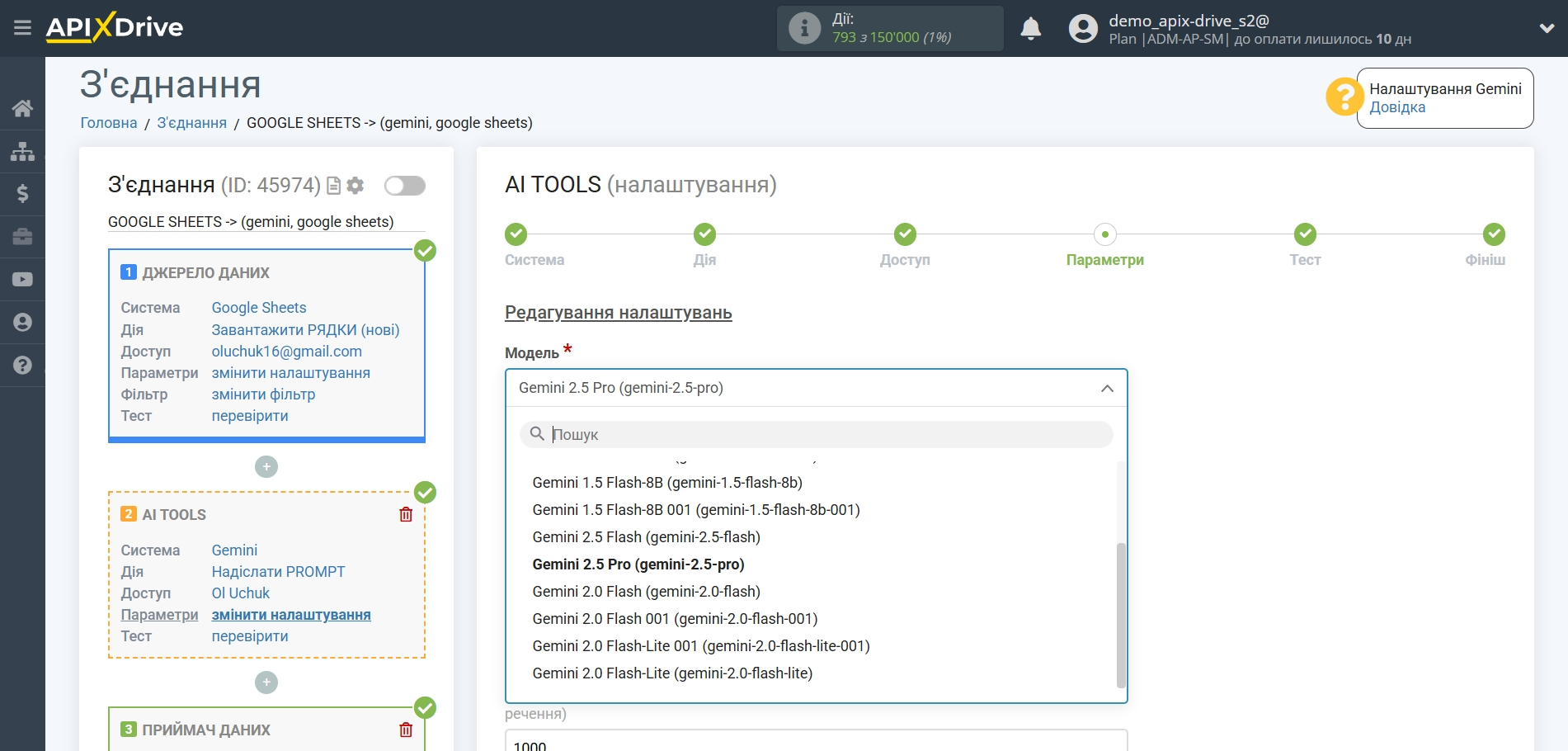This screenshot has width=1568, height=751.
Task: Go to З'єднання breadcrumb
Action: tap(192, 123)
